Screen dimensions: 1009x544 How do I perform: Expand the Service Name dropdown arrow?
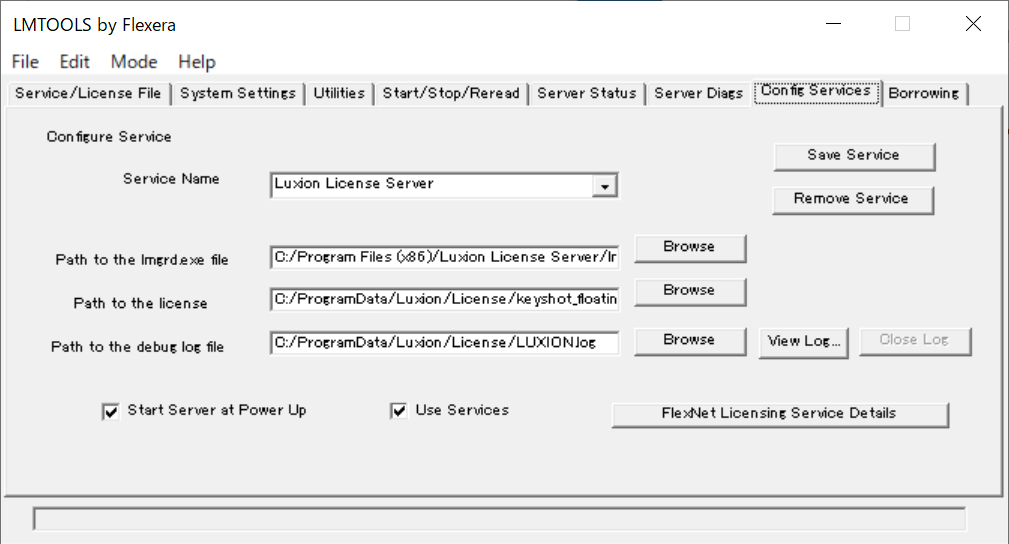(x=604, y=186)
